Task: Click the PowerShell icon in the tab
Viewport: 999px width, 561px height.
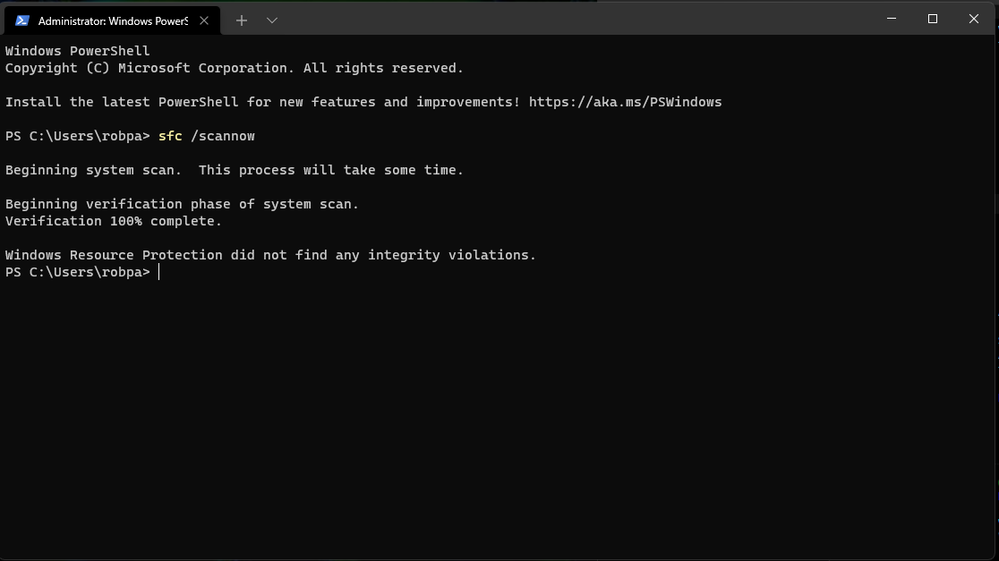Action: click(x=22, y=20)
